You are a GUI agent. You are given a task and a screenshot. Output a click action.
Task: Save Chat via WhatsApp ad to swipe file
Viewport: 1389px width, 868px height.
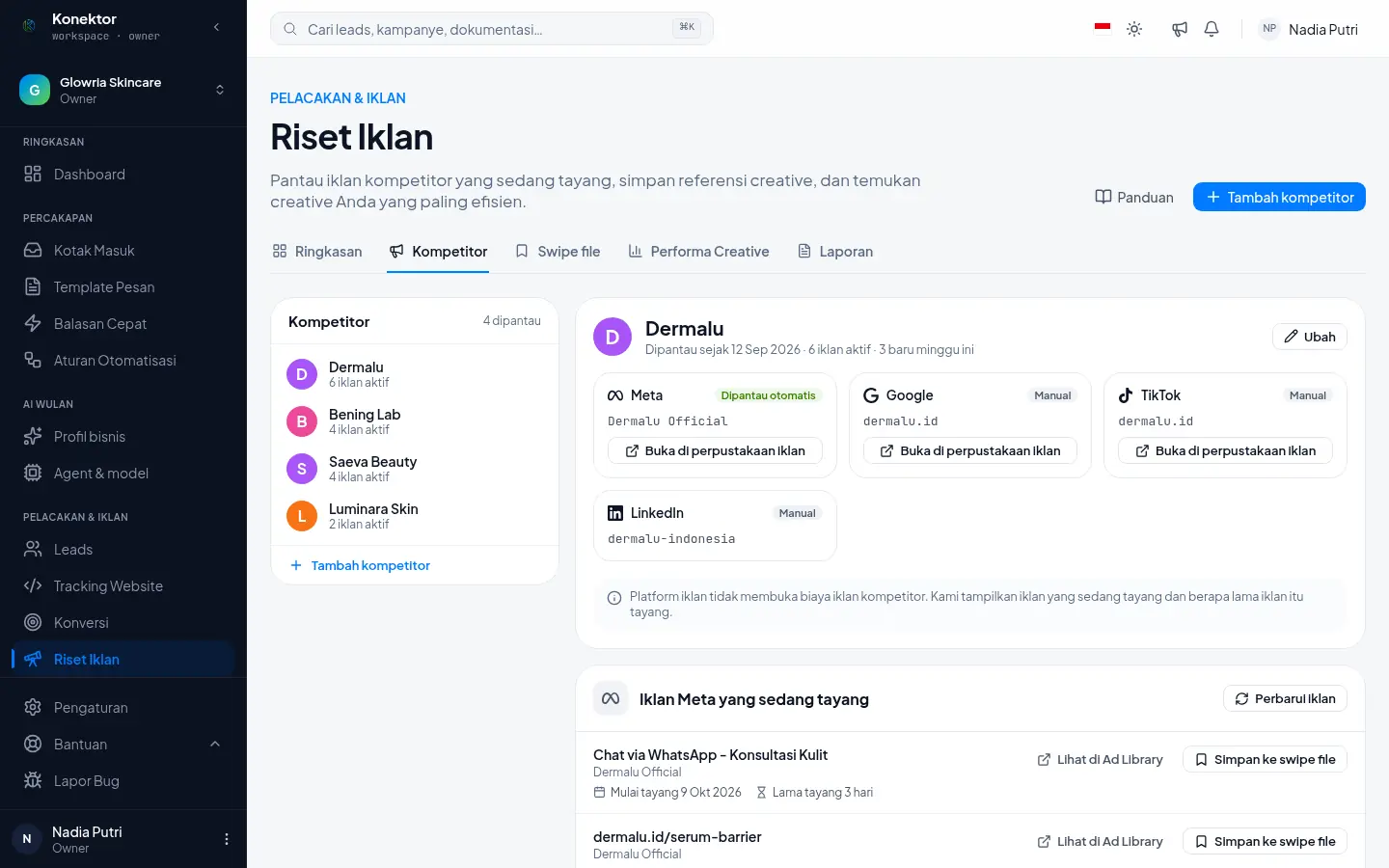tap(1265, 760)
